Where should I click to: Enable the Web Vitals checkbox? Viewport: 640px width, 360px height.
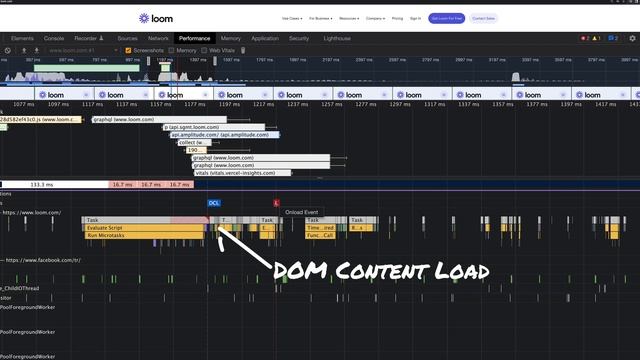204,50
